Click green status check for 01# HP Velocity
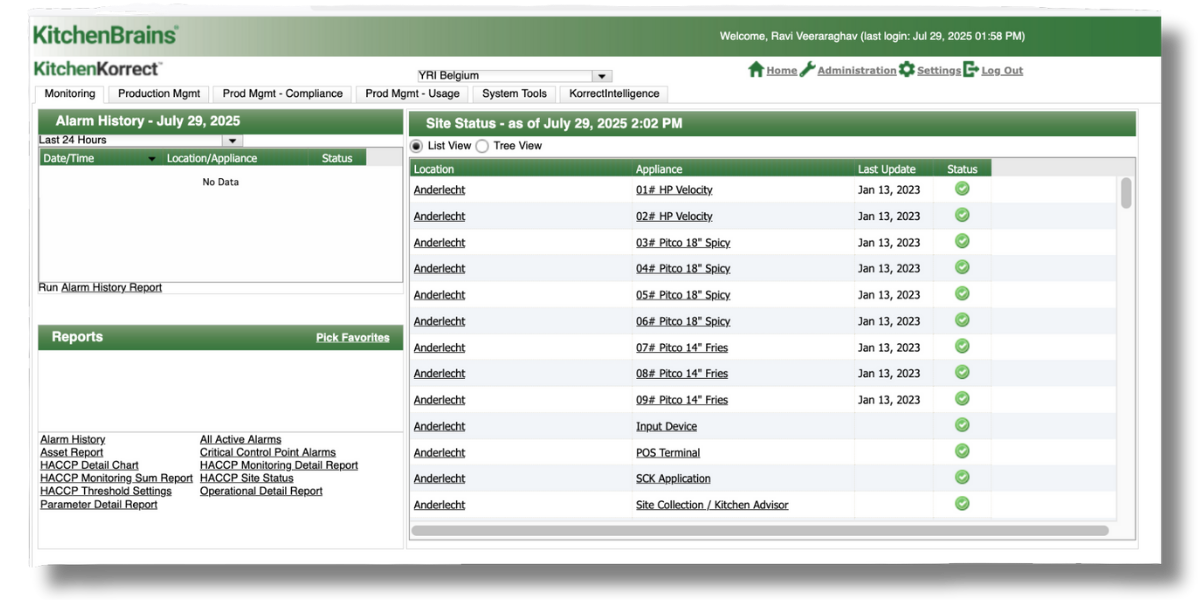This screenshot has height=600, width=1200. point(962,188)
